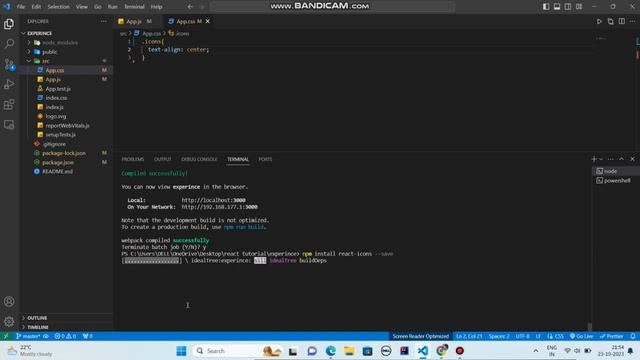Open terminal panel more actions ellipsis
640x360 pixels.
611,159
